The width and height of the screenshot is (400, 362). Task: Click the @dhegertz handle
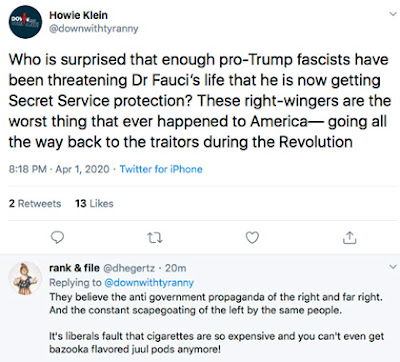click(129, 268)
